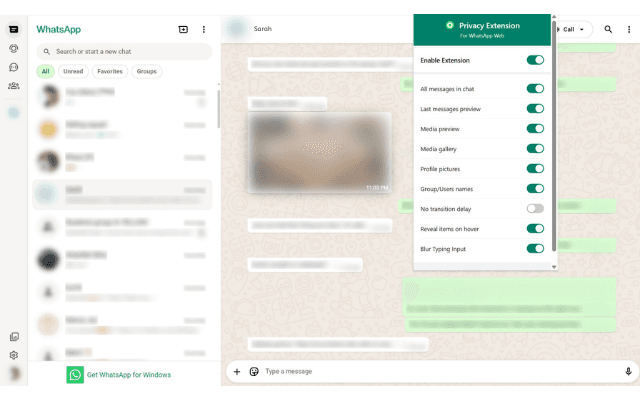Toggle Media gallery switch

[535, 149]
